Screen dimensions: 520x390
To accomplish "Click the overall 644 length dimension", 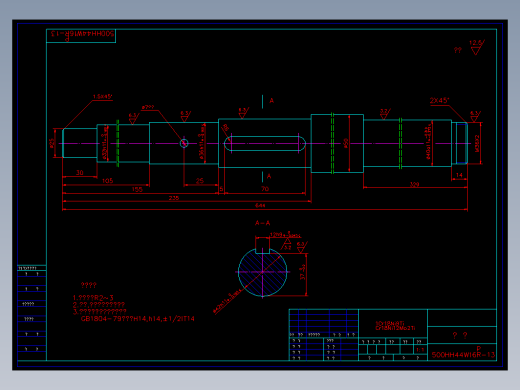I will click(260, 205).
